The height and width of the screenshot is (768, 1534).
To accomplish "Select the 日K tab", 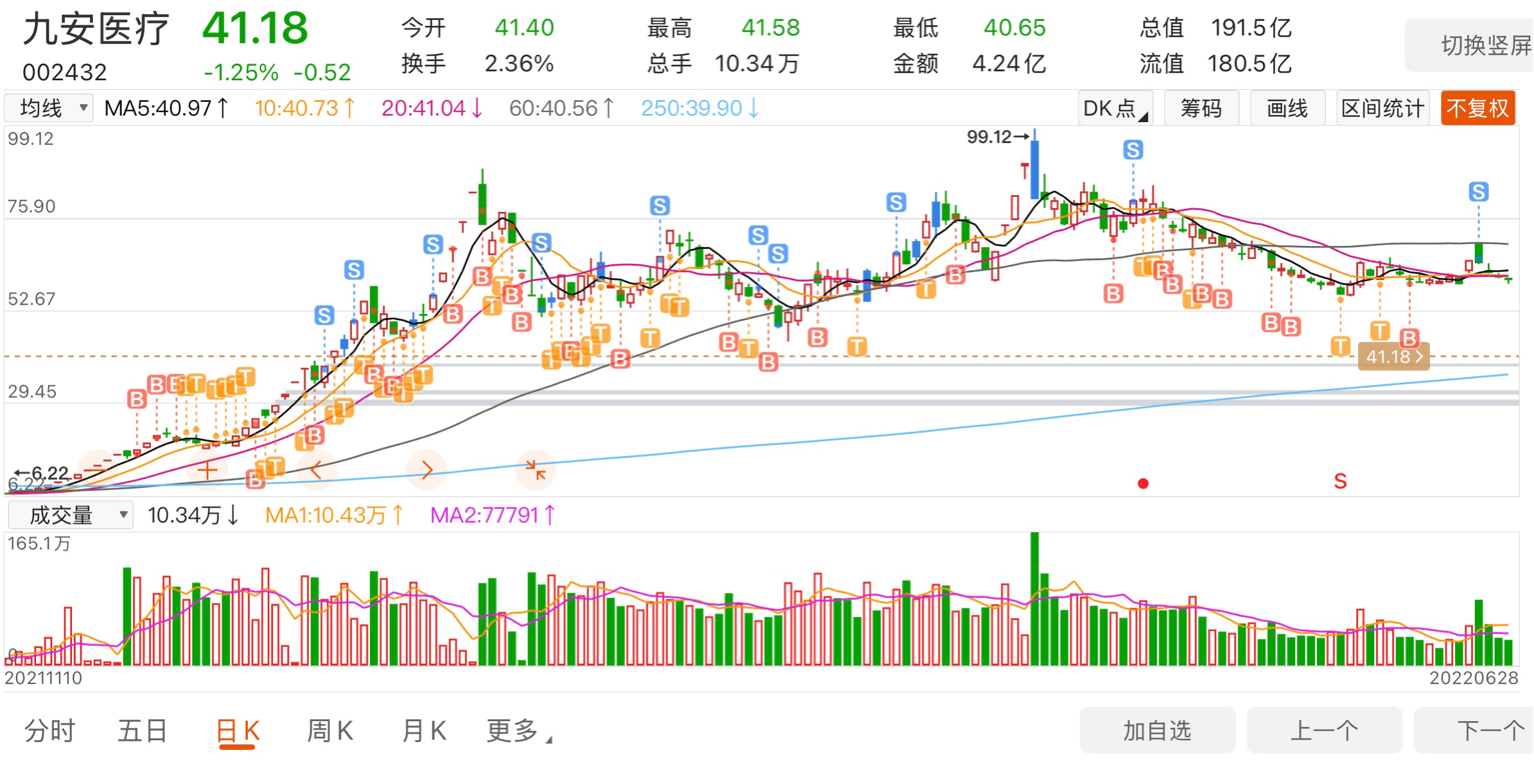I will pyautogui.click(x=238, y=731).
